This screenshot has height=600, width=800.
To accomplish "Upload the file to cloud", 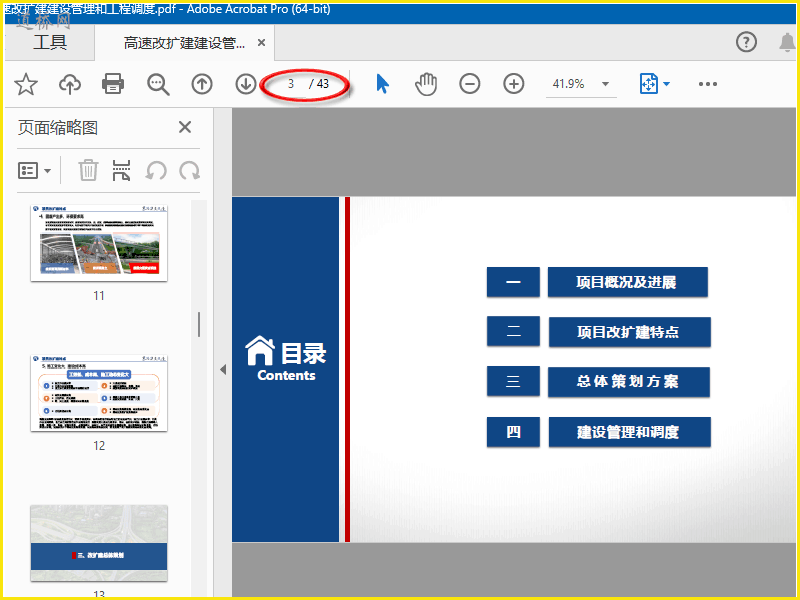I will (70, 84).
